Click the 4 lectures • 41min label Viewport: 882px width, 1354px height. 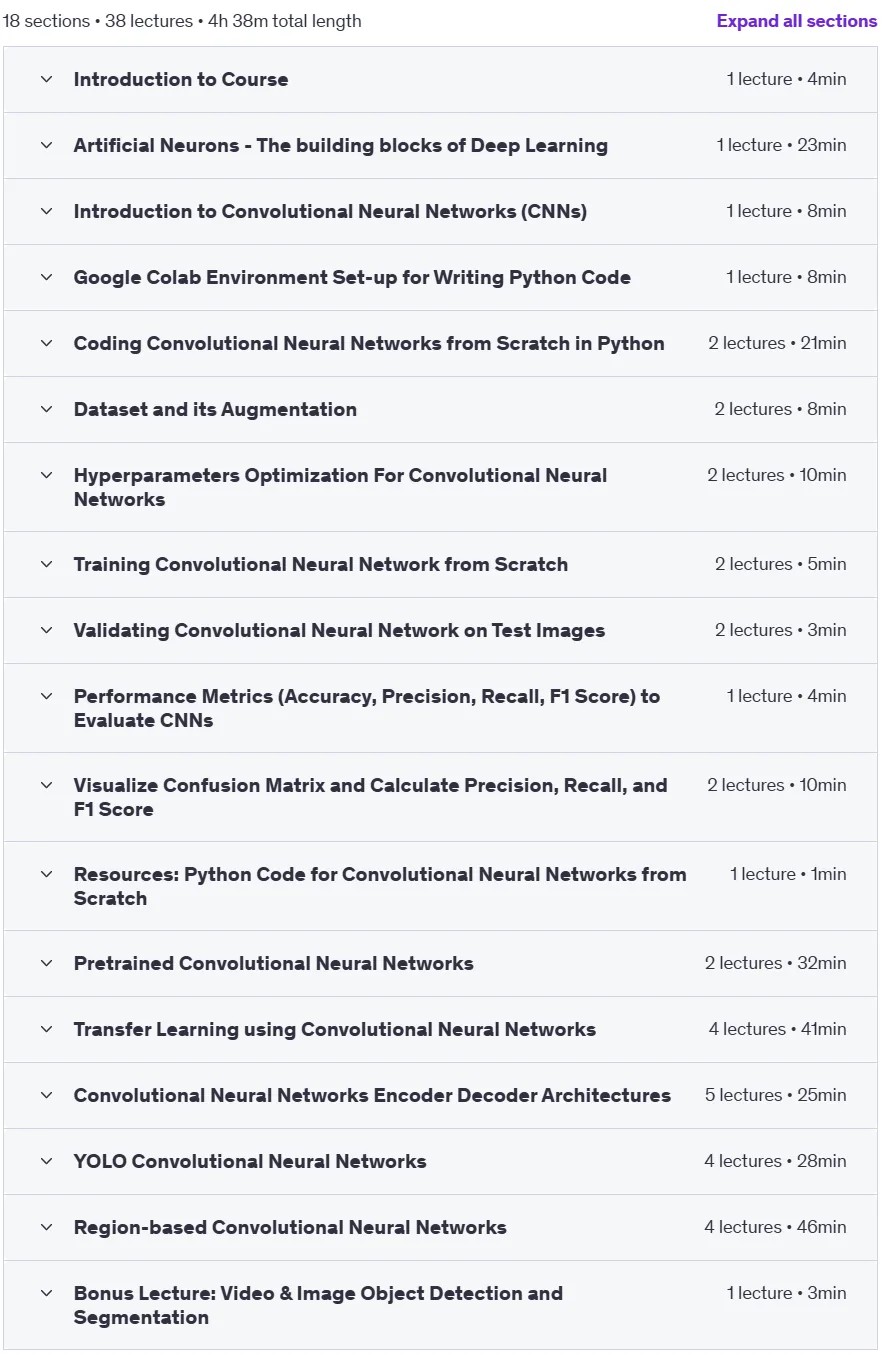coord(777,1029)
